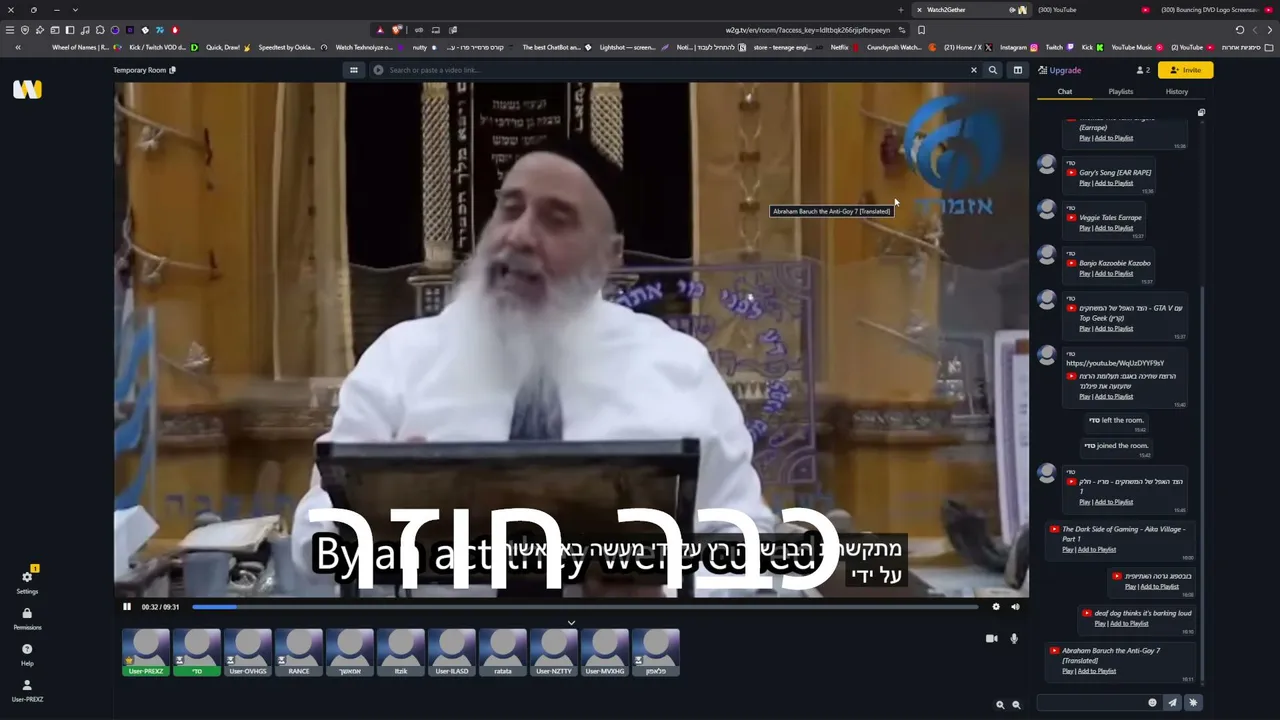Click the search magnifier button

(x=993, y=70)
